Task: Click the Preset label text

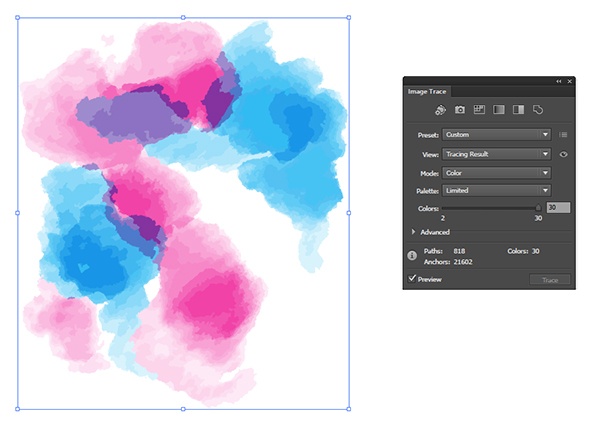Action: tap(429, 135)
